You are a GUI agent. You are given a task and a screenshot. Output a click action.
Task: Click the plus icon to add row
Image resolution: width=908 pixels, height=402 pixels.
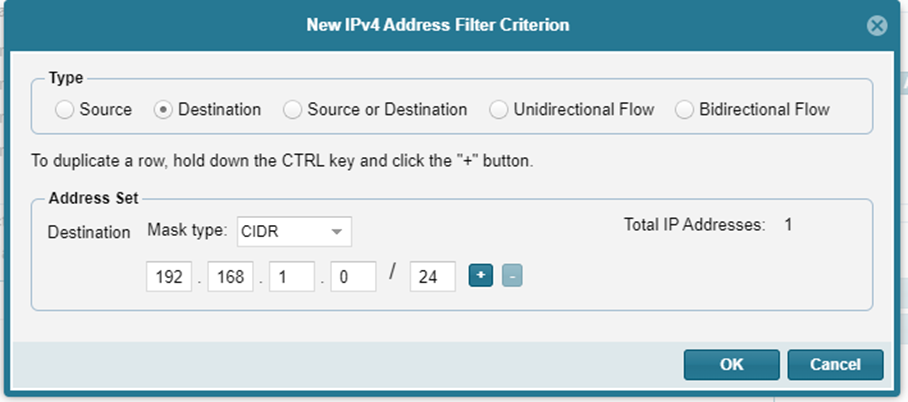click(x=480, y=276)
